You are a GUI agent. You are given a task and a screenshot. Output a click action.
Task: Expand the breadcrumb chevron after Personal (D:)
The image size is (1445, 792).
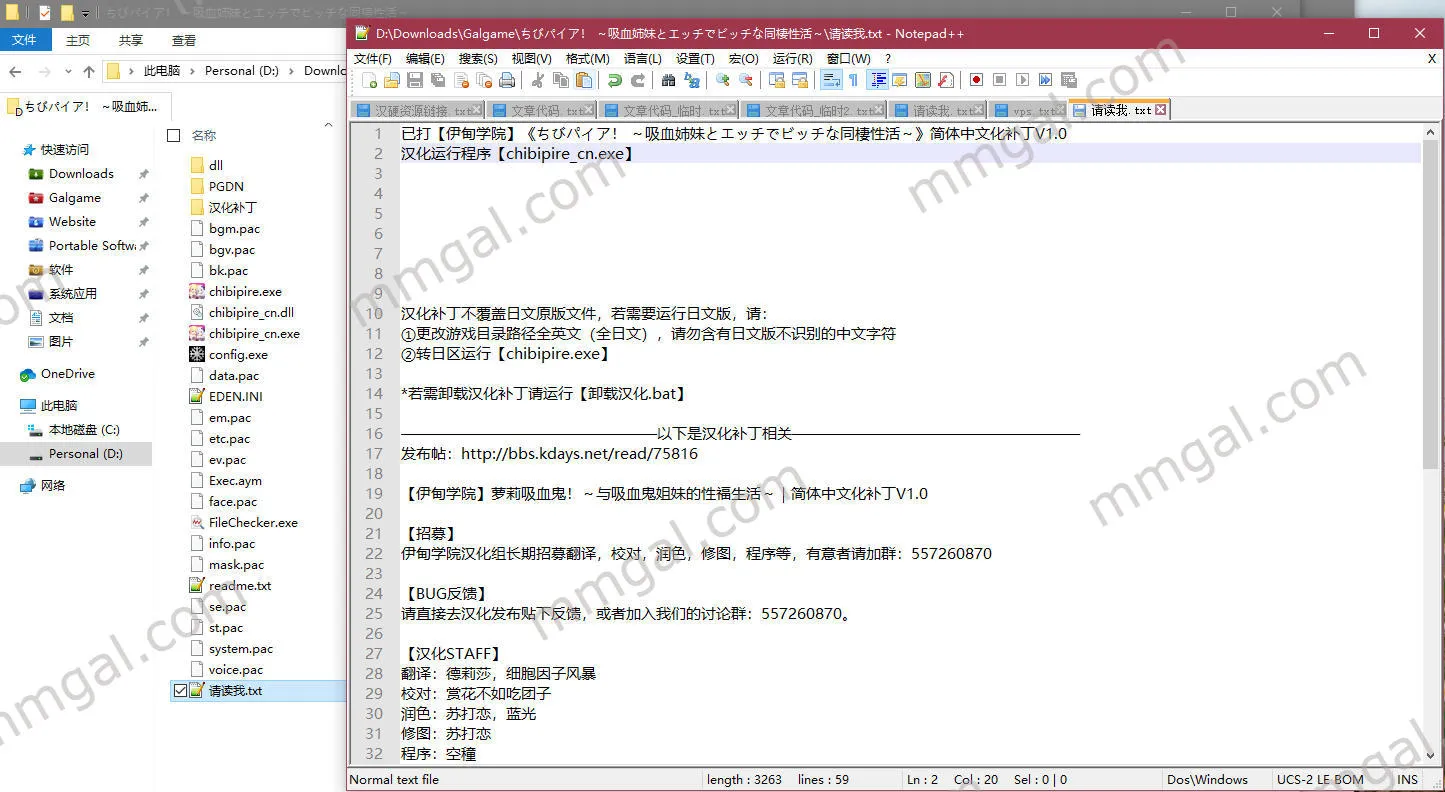pos(292,71)
